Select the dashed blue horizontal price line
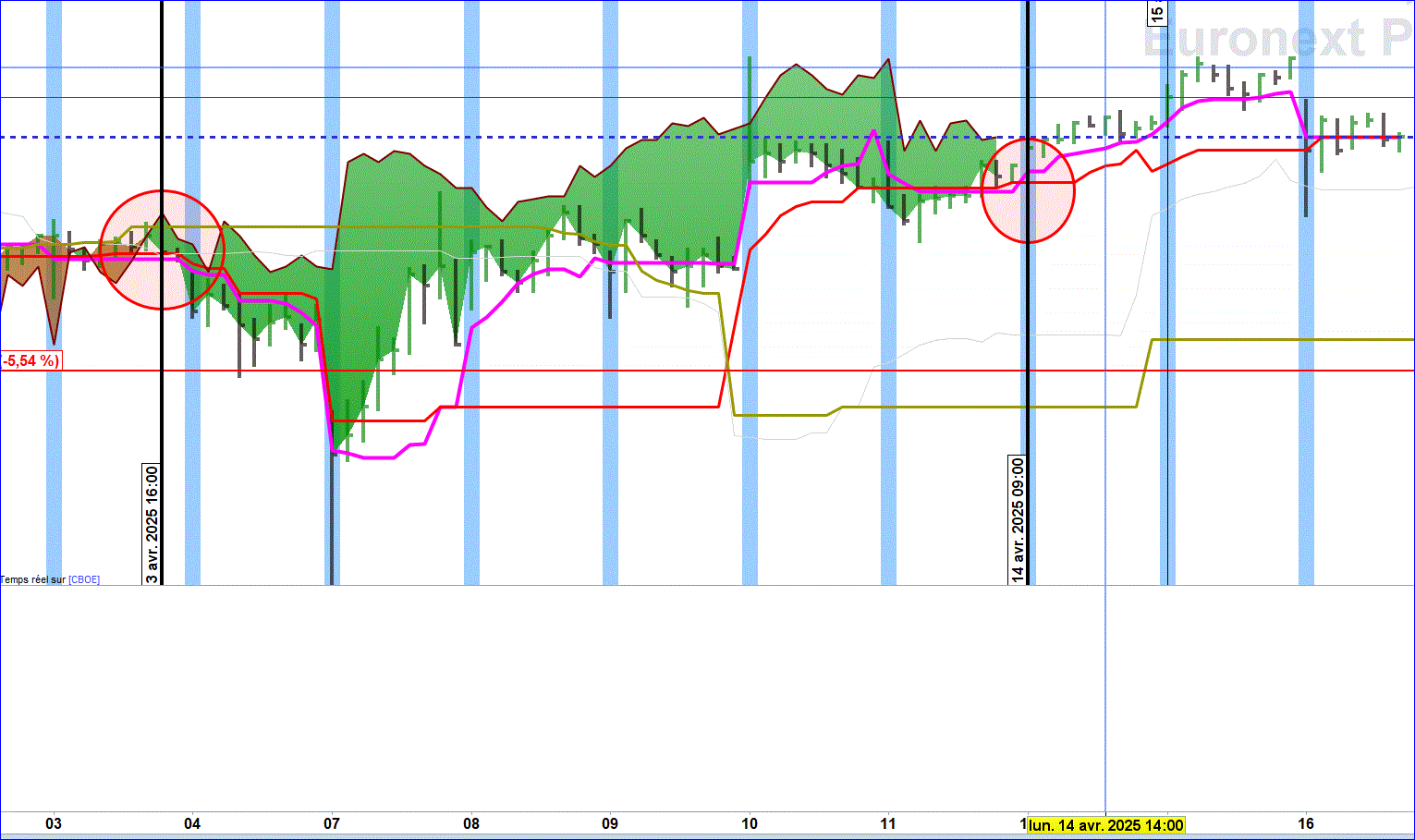Image resolution: width=1415 pixels, height=840 pixels. (x=707, y=137)
